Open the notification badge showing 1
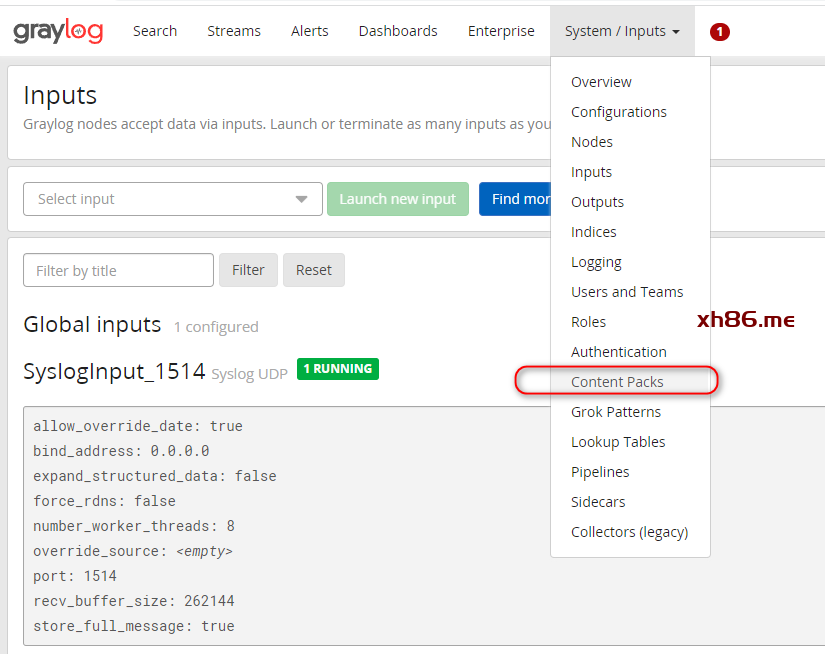825x654 pixels. tap(719, 32)
